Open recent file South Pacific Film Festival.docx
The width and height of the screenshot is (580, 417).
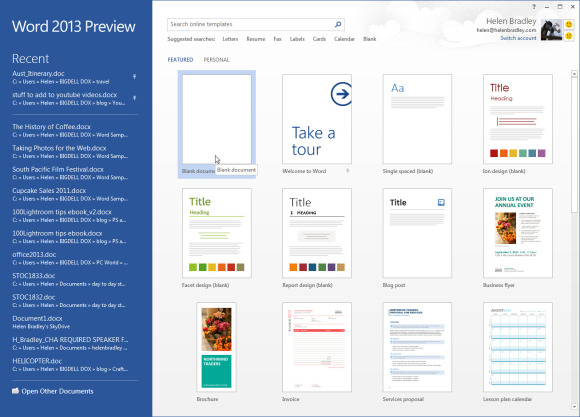[x=70, y=173]
